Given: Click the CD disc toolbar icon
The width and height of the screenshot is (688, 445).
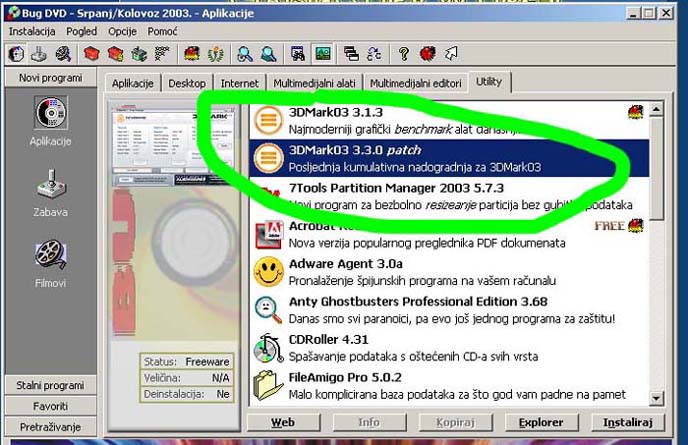Looking at the screenshot, I should click(x=16, y=54).
